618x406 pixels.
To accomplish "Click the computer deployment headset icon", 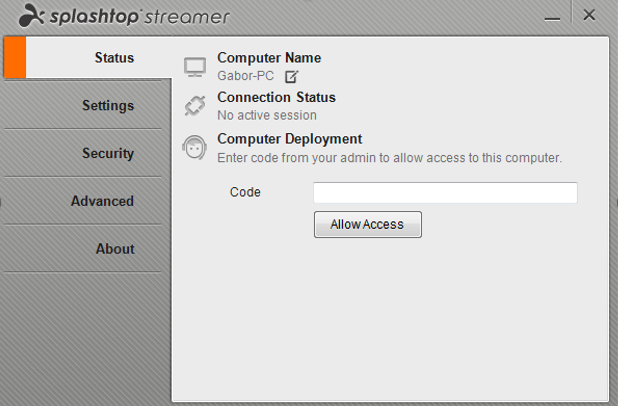I will (194, 147).
